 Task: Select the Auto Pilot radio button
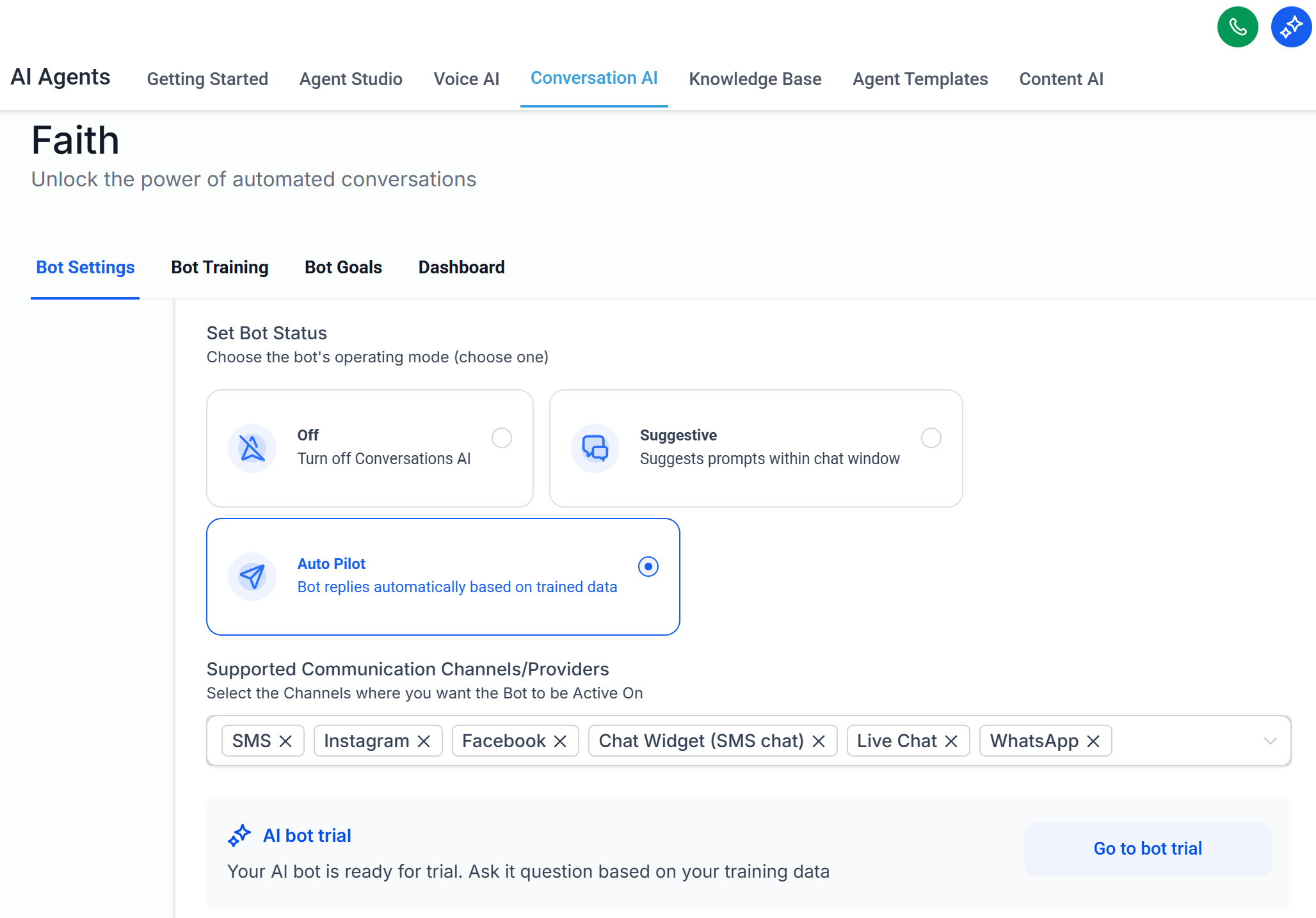(648, 567)
